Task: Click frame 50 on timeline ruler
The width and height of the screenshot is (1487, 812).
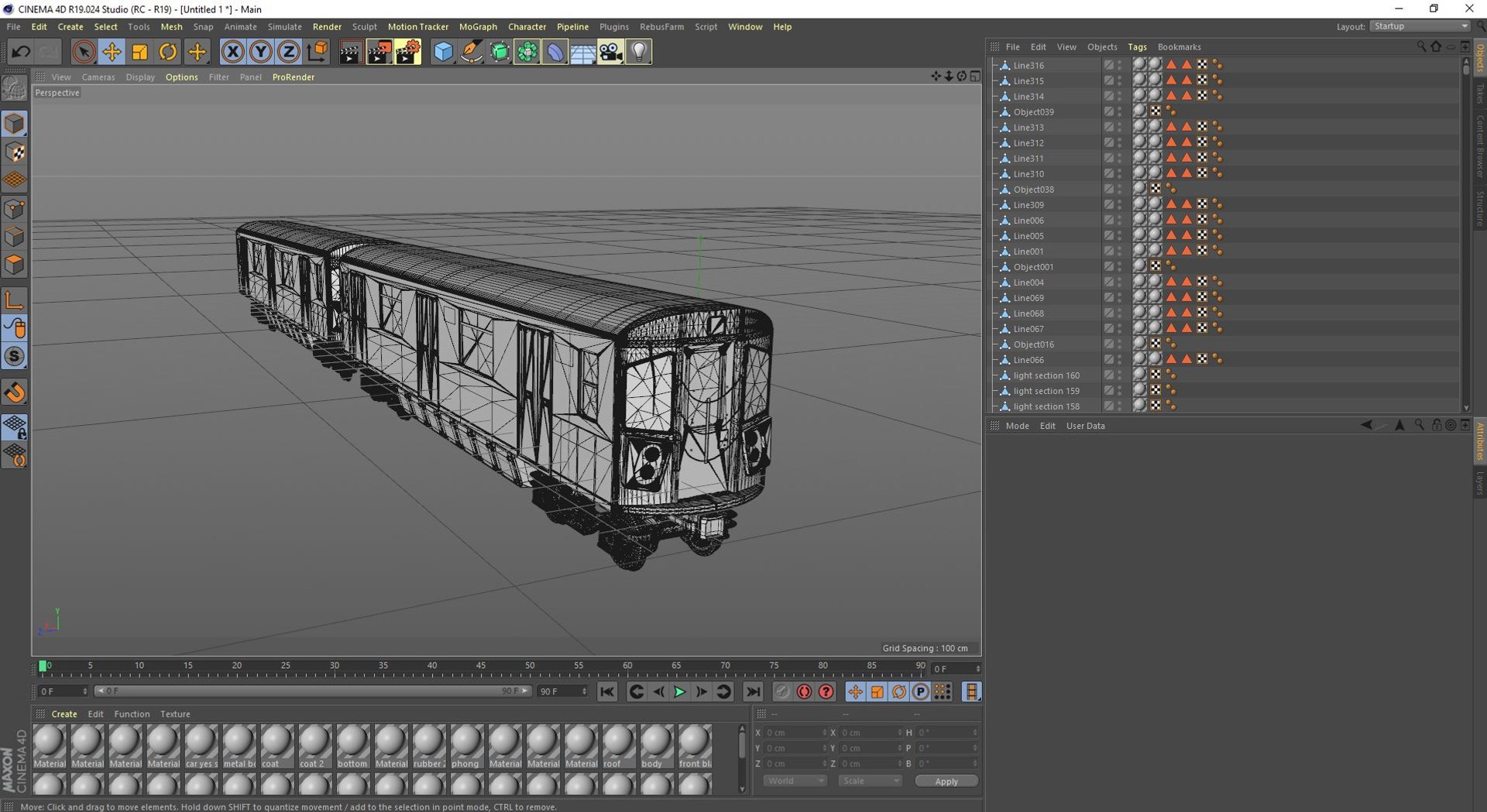Action: [530, 666]
